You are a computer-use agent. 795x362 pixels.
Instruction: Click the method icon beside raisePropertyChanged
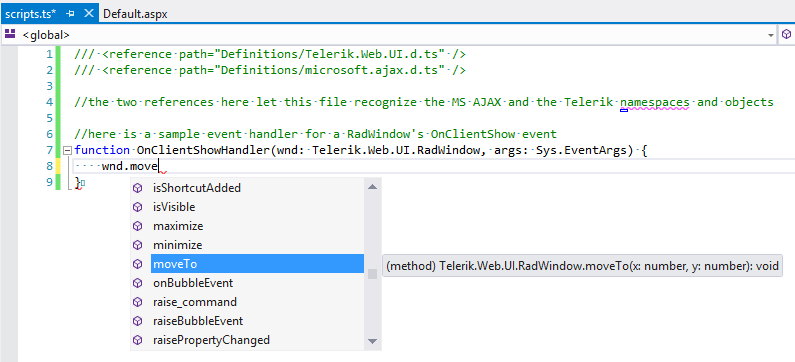[x=137, y=340]
